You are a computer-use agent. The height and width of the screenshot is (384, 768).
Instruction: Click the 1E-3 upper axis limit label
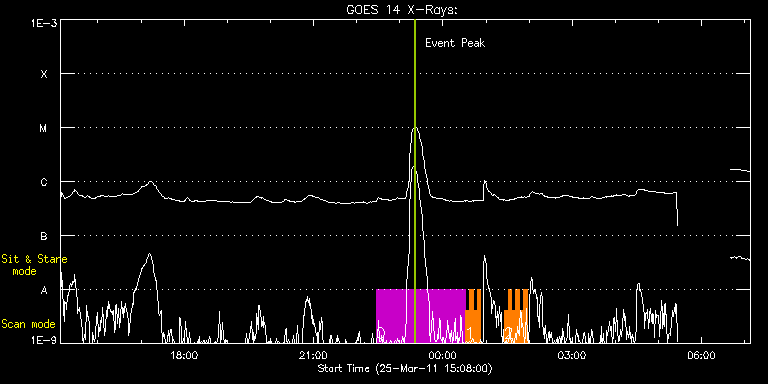click(45, 23)
